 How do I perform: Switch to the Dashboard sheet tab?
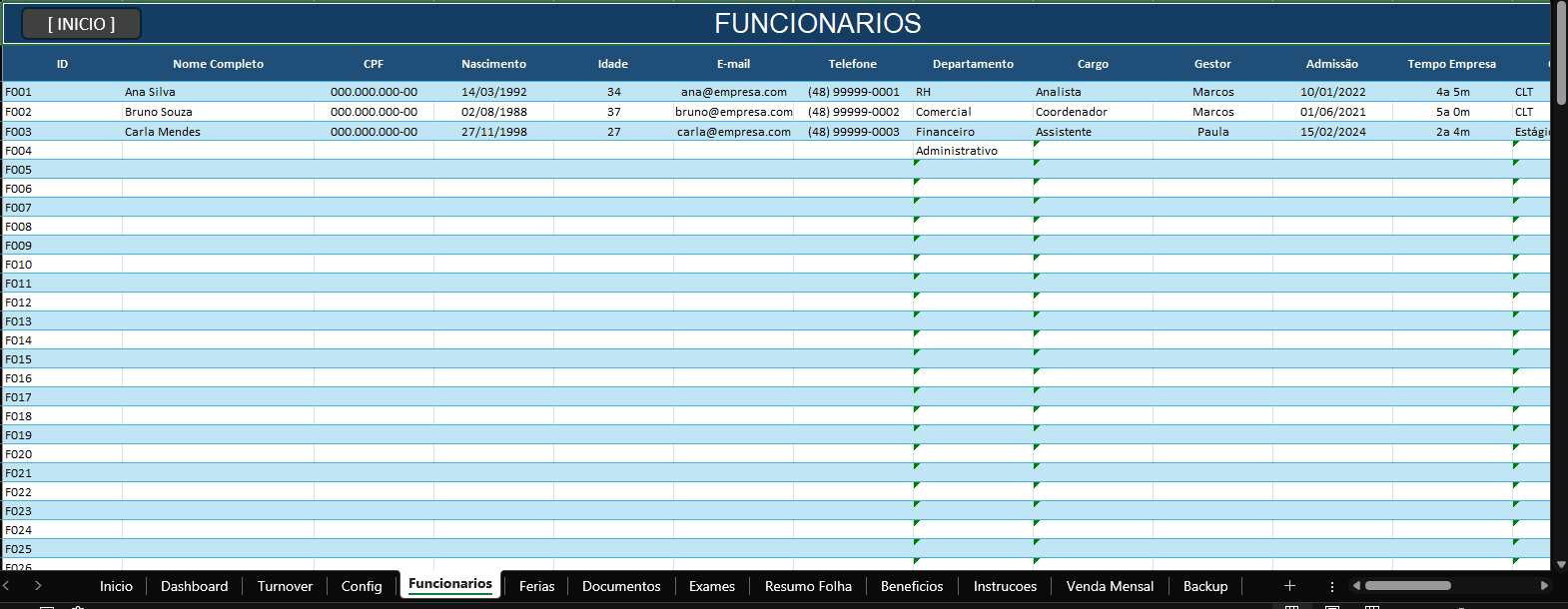point(195,586)
